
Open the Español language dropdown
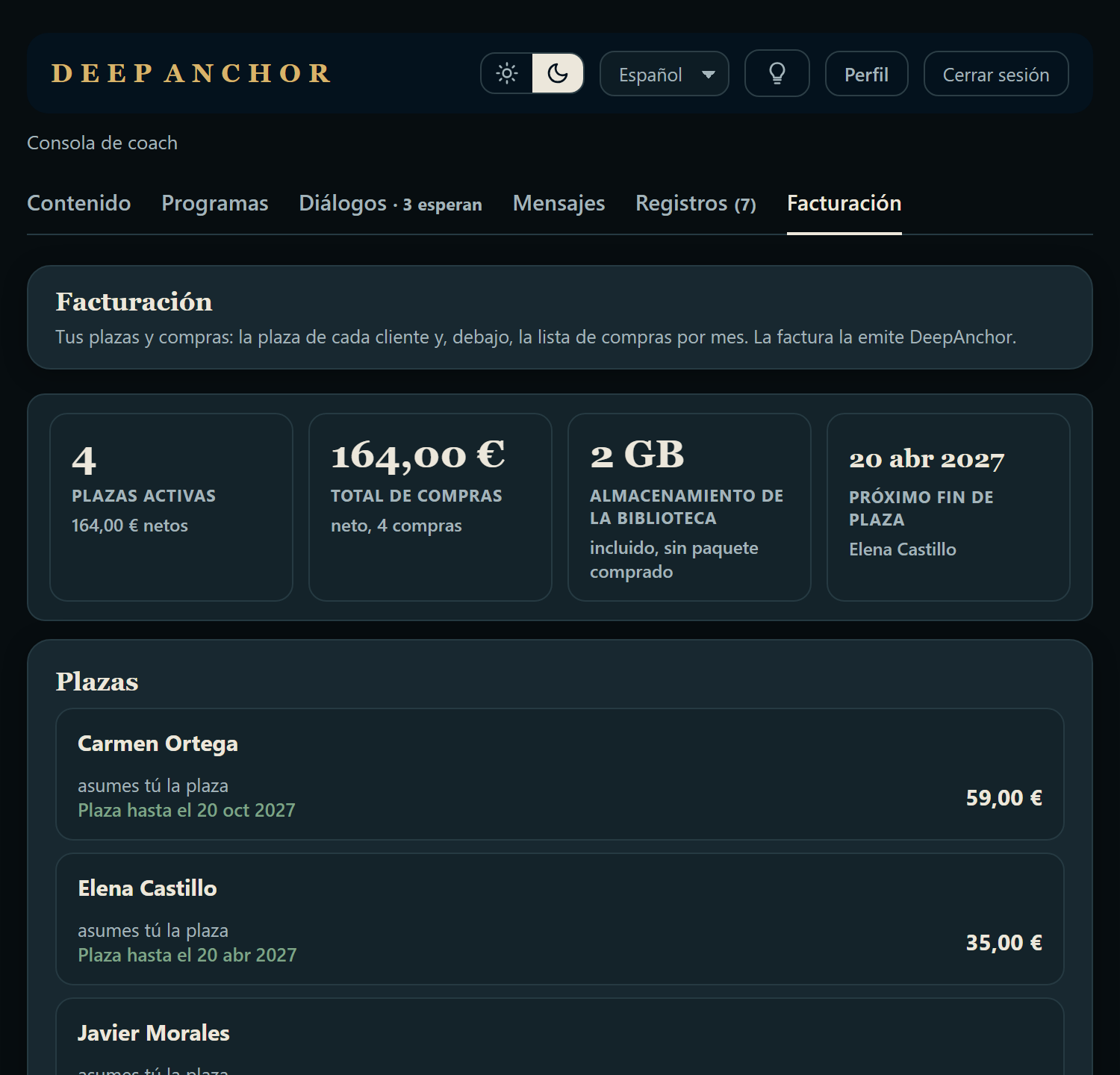[x=665, y=74]
